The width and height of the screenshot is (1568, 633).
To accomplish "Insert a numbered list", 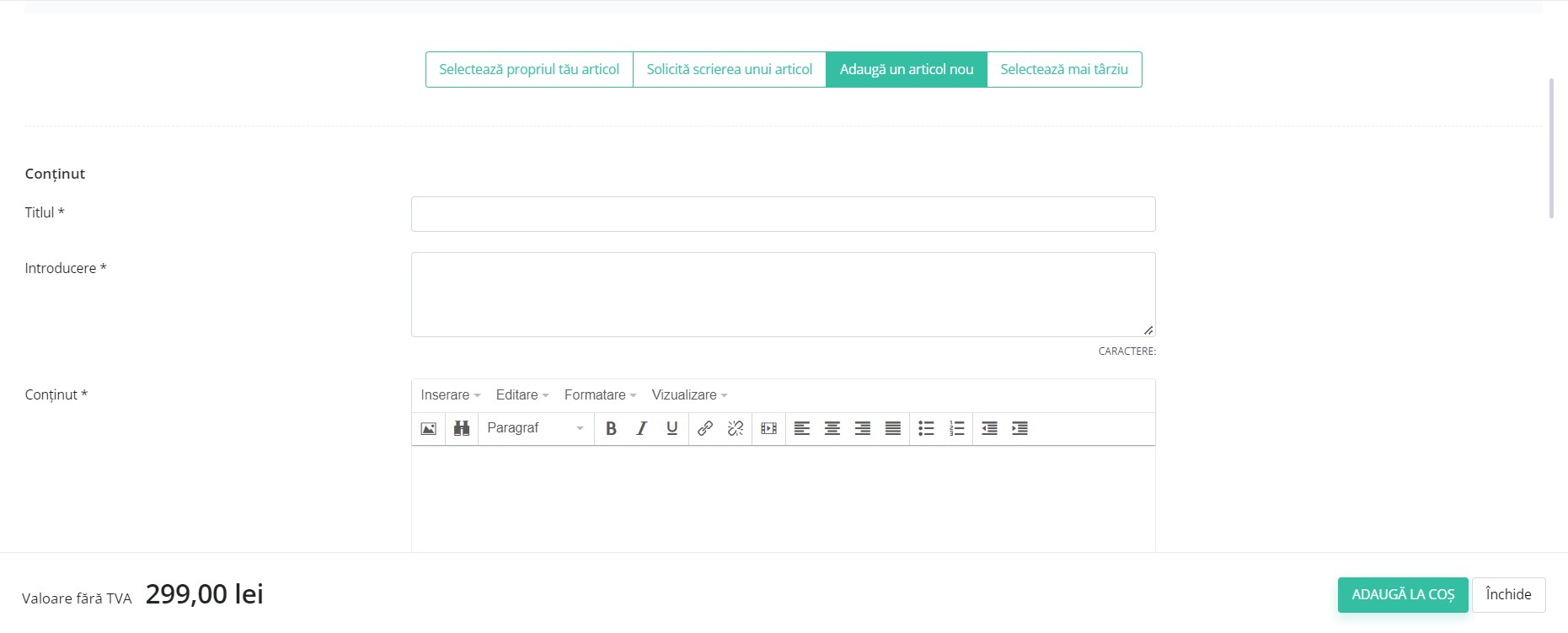I will [956, 428].
